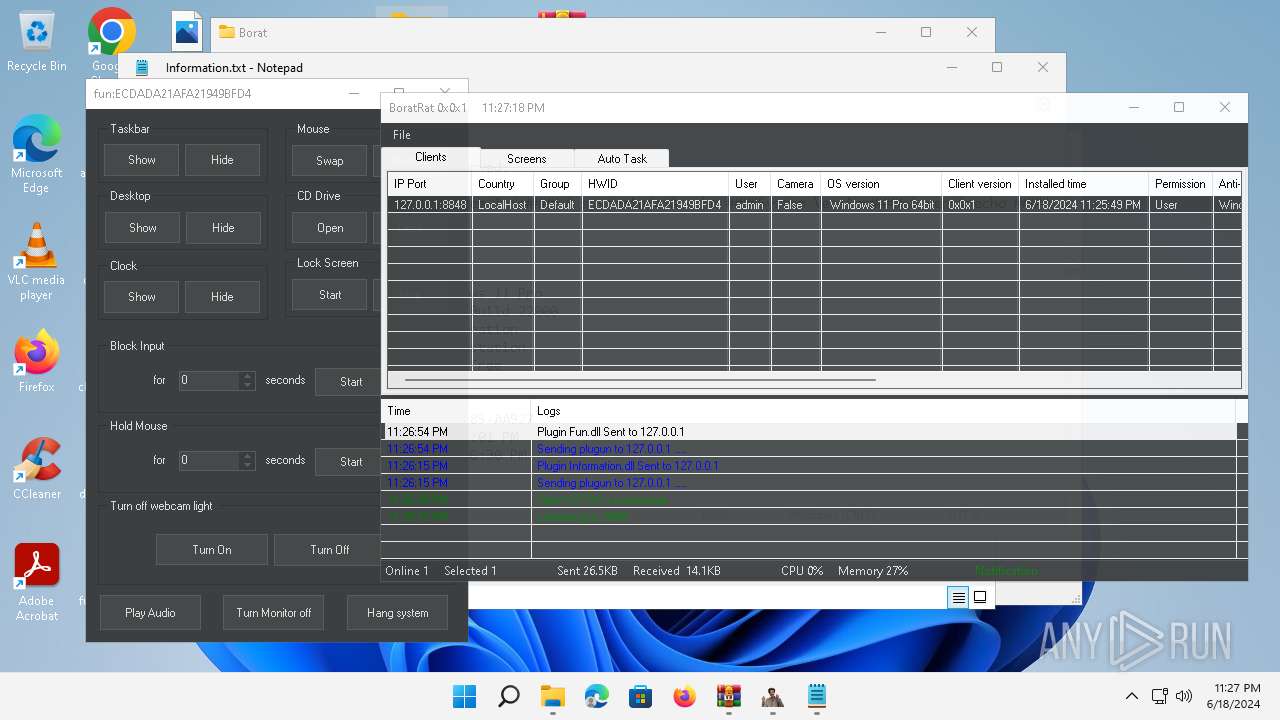Viewport: 1280px width, 720px height.
Task: Click Notepad icon in Information.txt title bar
Action: click(142, 68)
